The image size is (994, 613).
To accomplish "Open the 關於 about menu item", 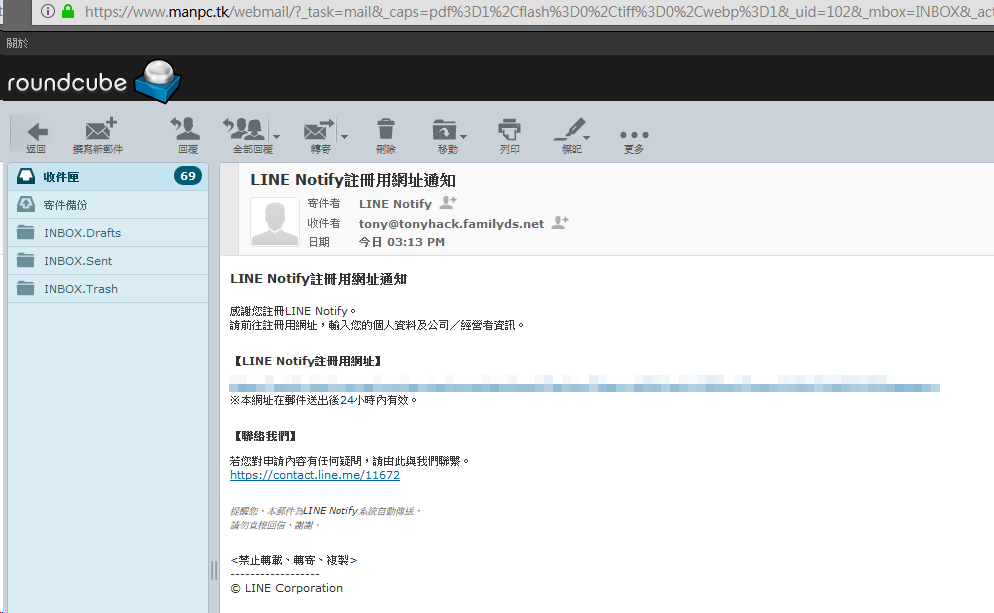I will tap(17, 43).
